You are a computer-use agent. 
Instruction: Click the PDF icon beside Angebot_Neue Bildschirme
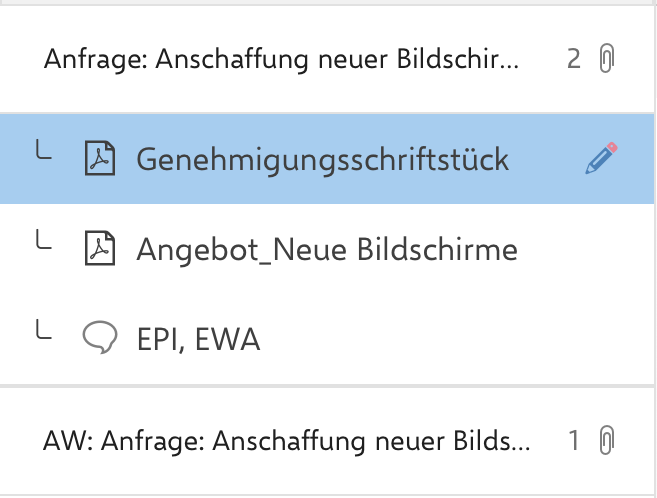coord(99,249)
